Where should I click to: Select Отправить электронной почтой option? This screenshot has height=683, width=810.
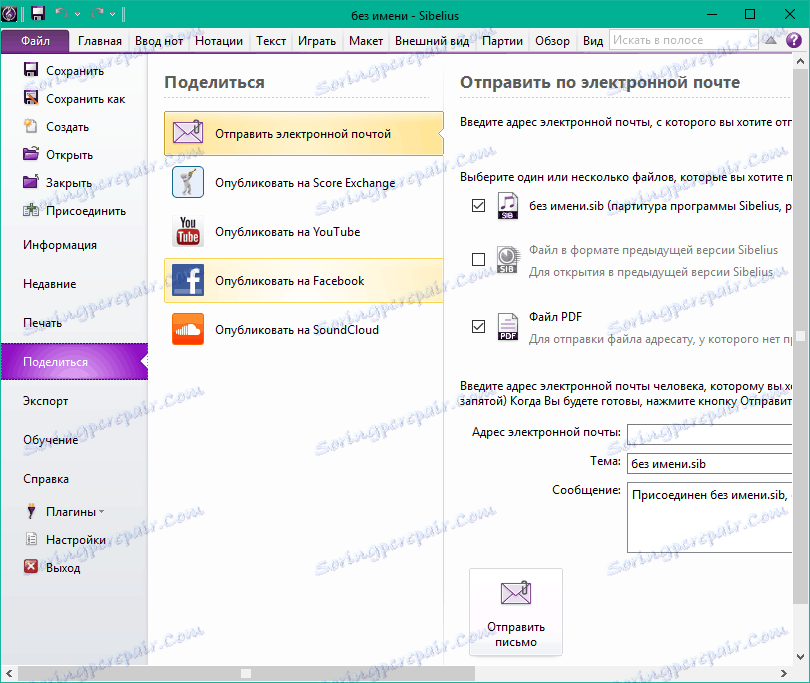pyautogui.click(x=304, y=133)
